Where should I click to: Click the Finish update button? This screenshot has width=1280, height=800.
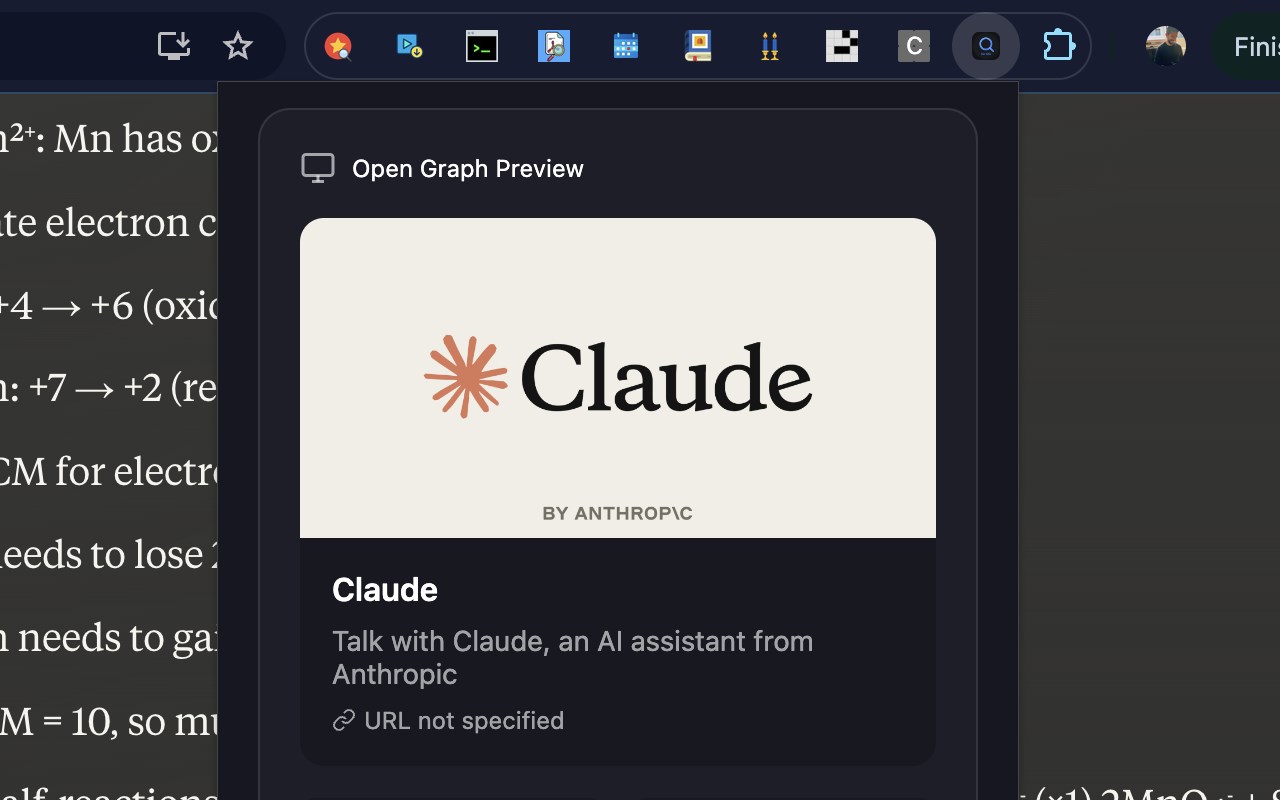1247,46
